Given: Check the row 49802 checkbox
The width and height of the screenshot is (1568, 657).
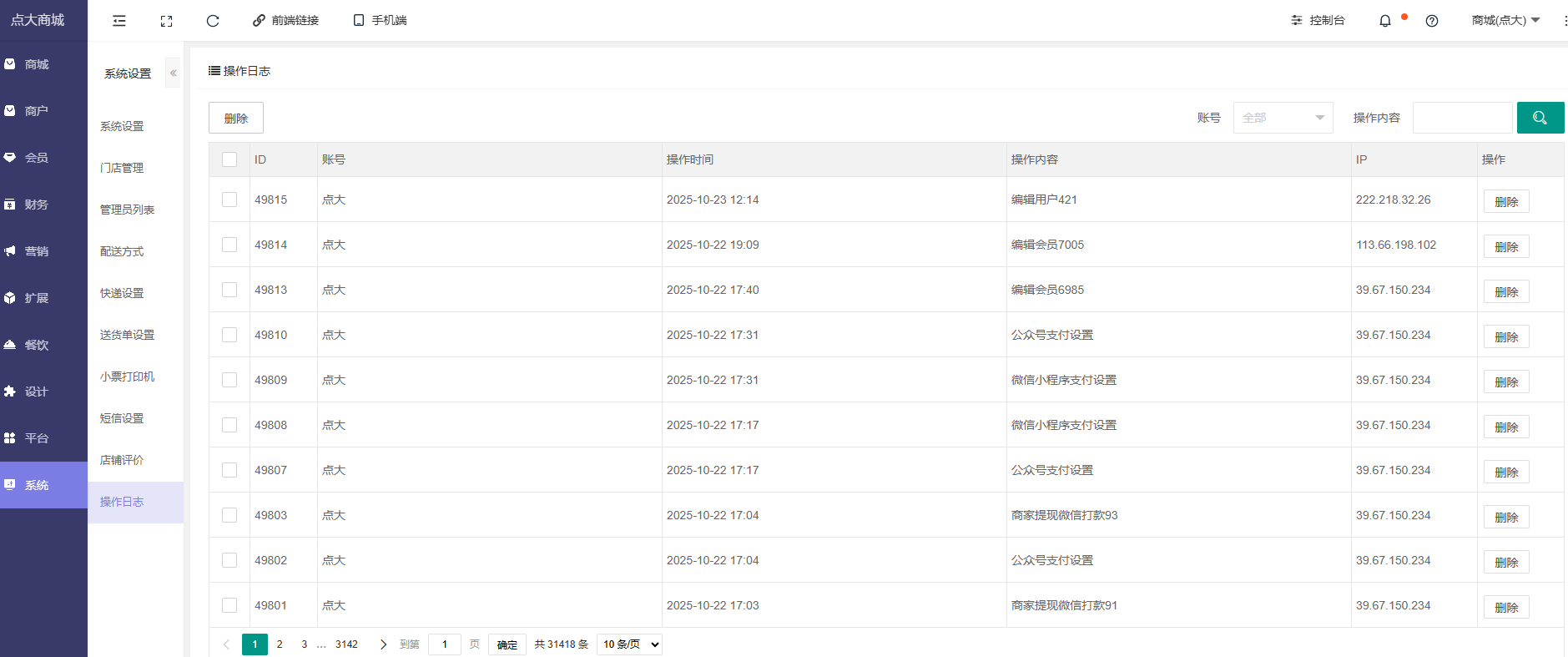Looking at the screenshot, I should (x=229, y=560).
